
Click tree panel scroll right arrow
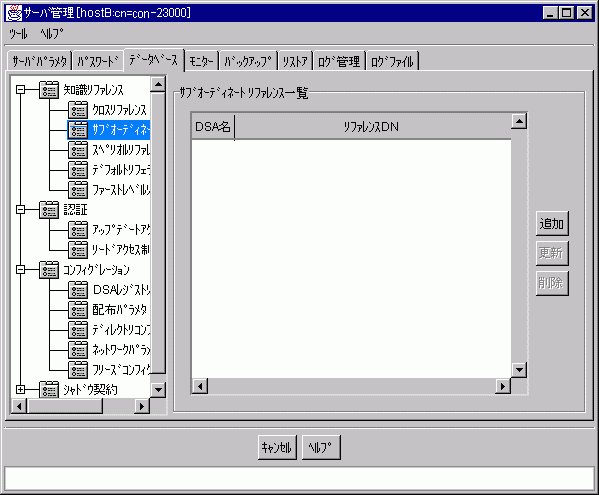[x=142, y=406]
